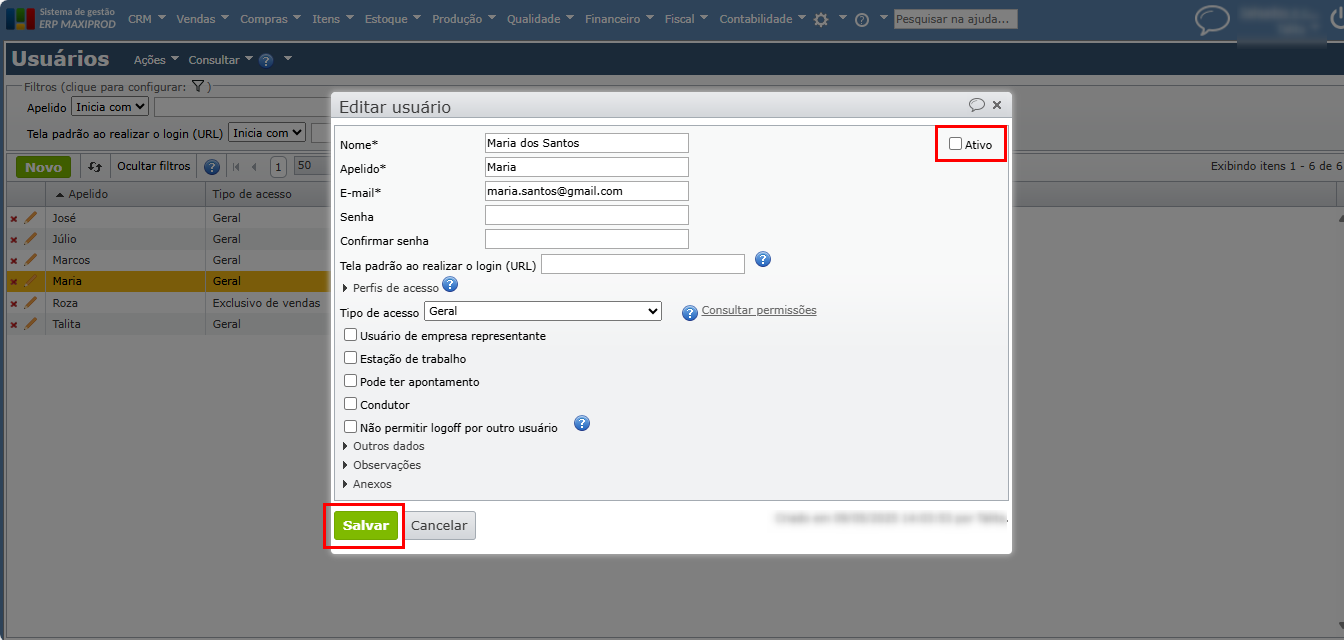Screen dimensions: 1344x640
Task: Edit user Júlio with the pencil icon
Action: (x=31, y=238)
